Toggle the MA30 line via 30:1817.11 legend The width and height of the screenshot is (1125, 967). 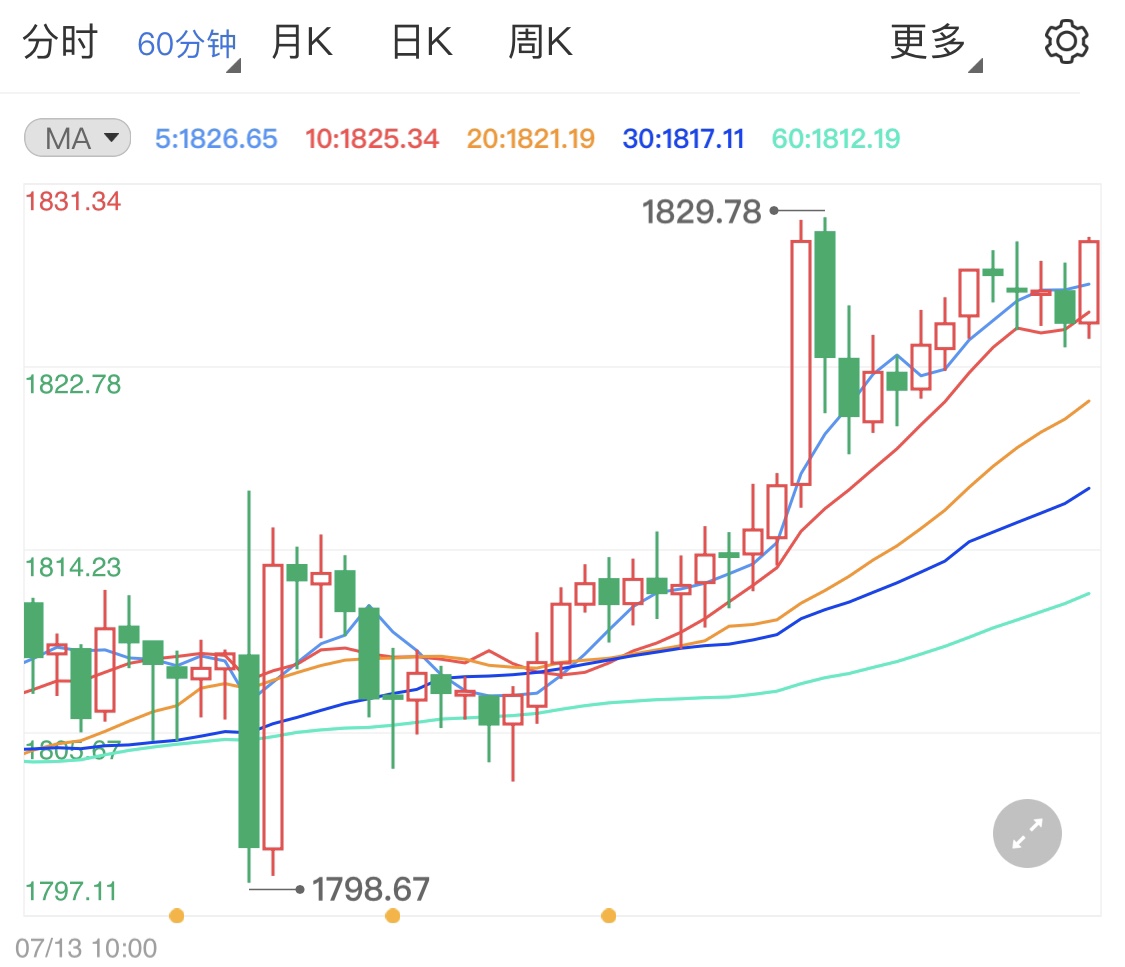683,138
